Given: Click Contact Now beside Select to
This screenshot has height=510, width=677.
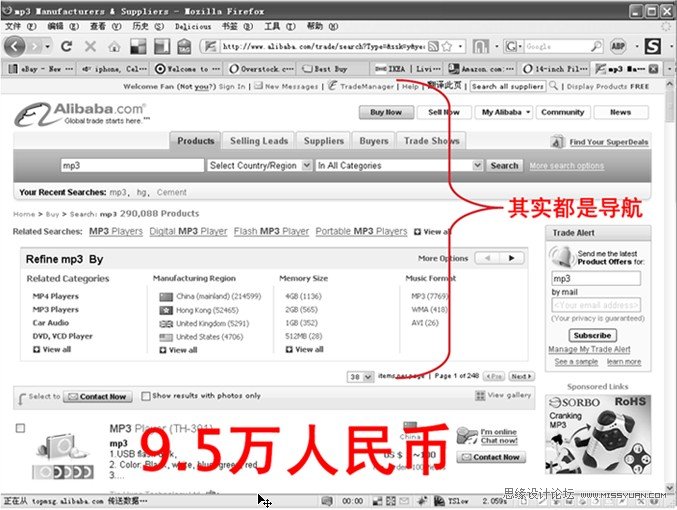Looking at the screenshot, I should (98, 396).
